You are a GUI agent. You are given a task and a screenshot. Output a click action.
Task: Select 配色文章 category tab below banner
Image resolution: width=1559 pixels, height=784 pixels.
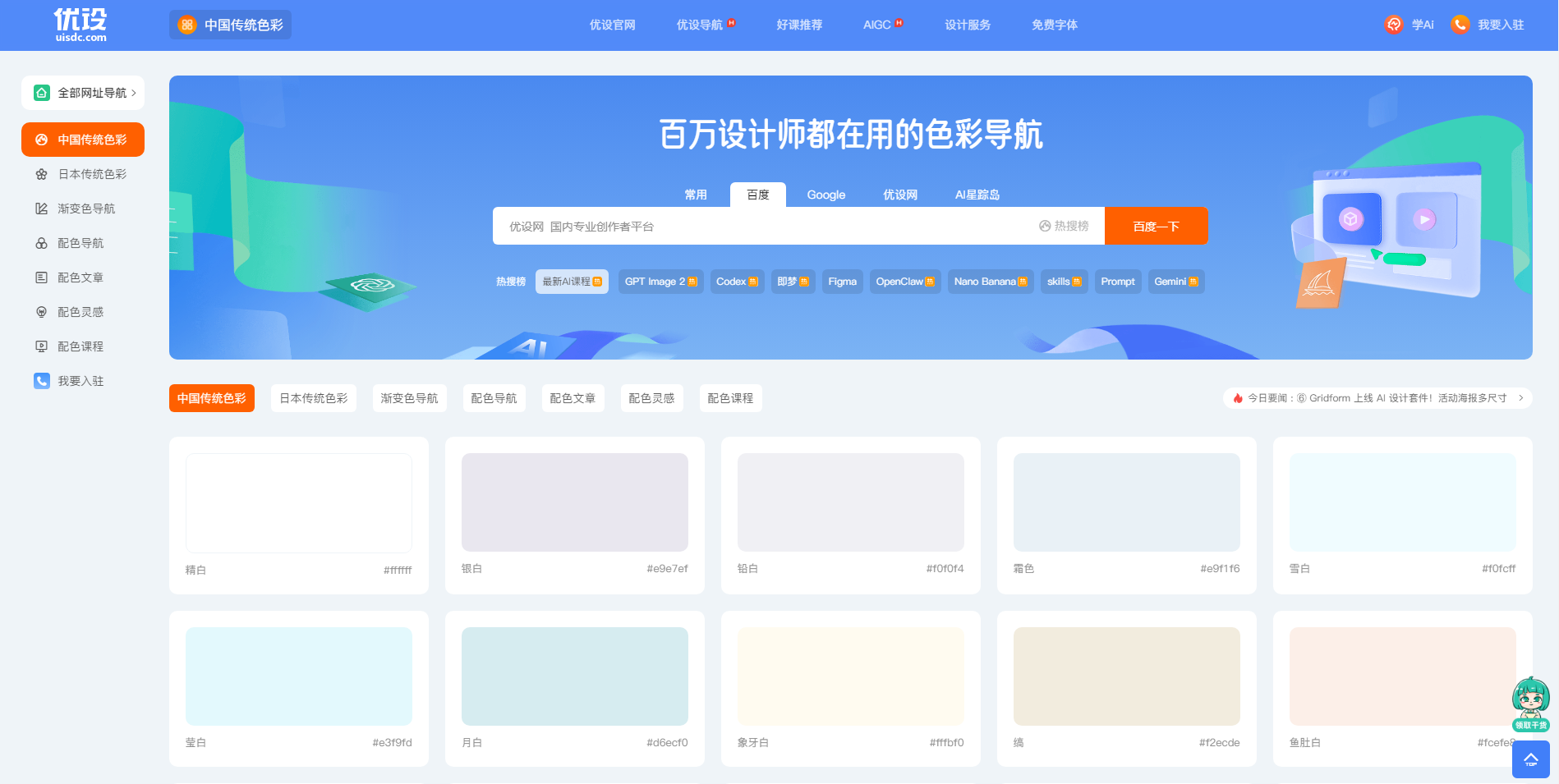[x=573, y=398]
